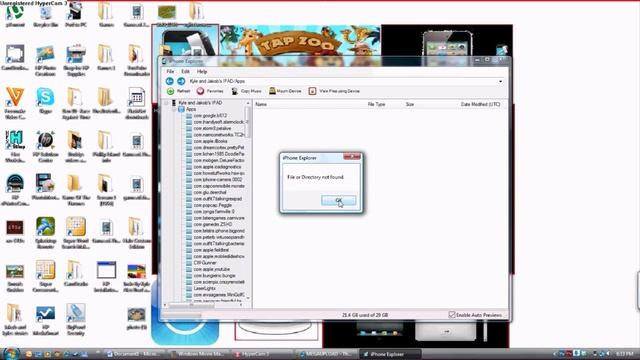The width and height of the screenshot is (640, 360).
Task: Open Favorites from the toolbar
Action: point(210,91)
